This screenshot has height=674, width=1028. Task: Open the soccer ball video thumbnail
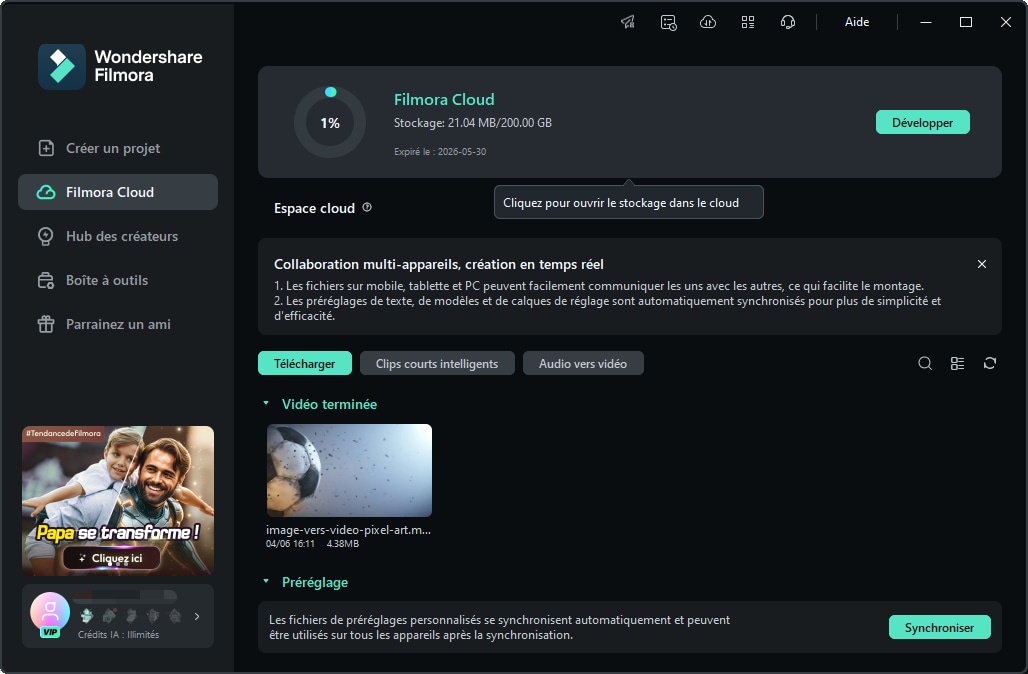pos(349,470)
